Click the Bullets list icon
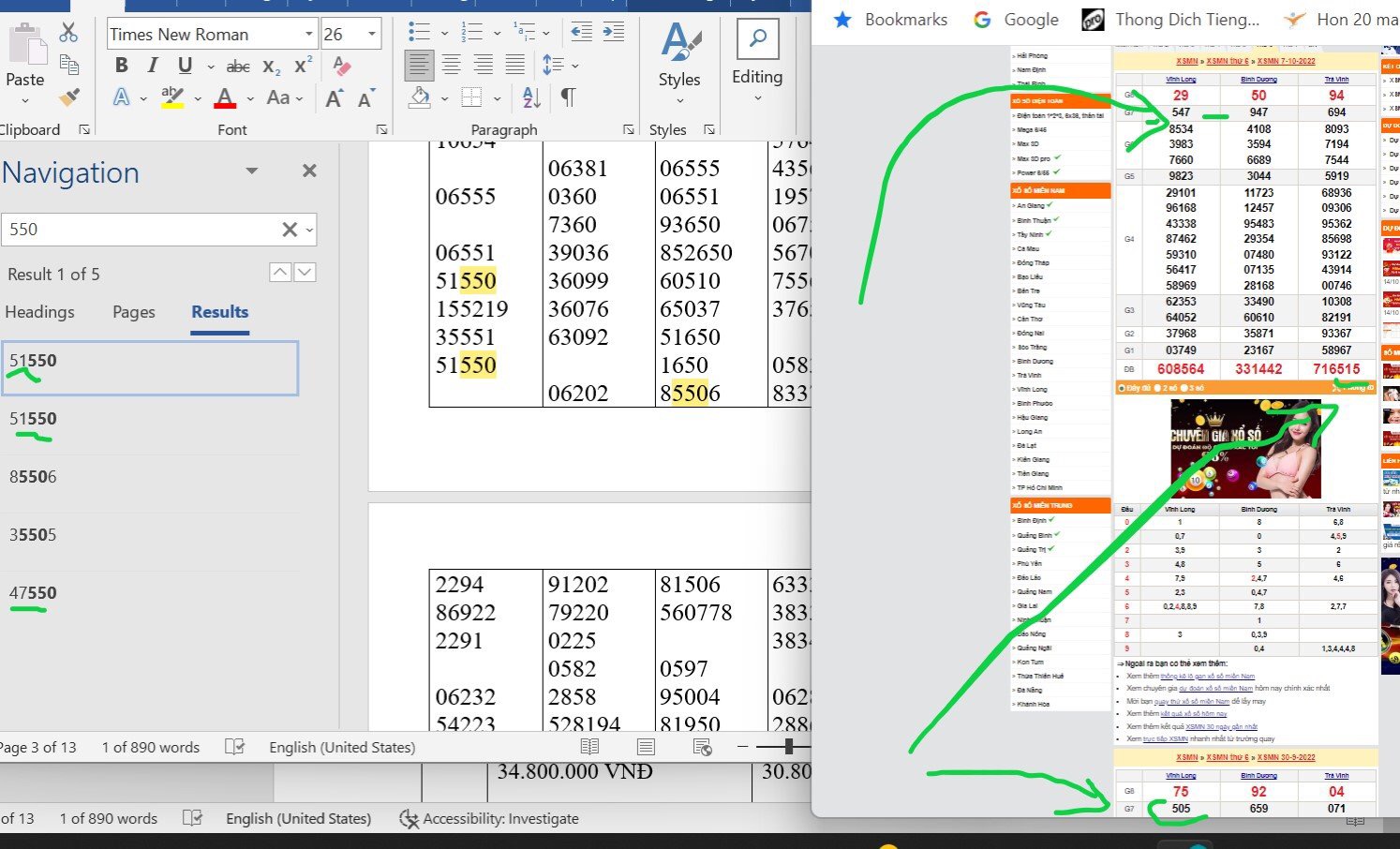 click(x=419, y=33)
